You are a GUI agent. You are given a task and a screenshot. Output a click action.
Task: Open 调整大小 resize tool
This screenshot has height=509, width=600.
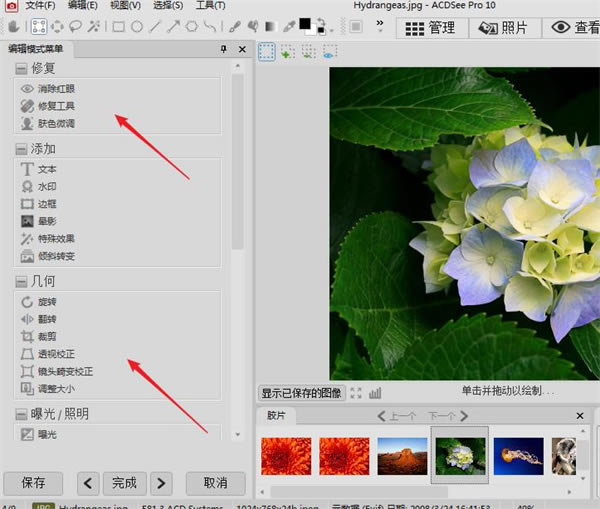(48, 389)
